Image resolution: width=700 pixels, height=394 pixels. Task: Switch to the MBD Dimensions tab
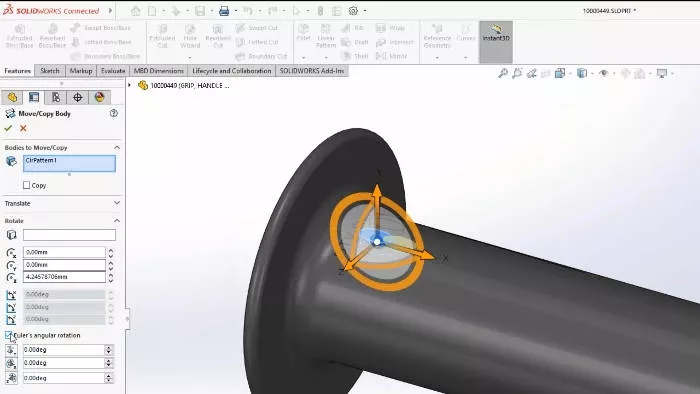pyautogui.click(x=158, y=71)
